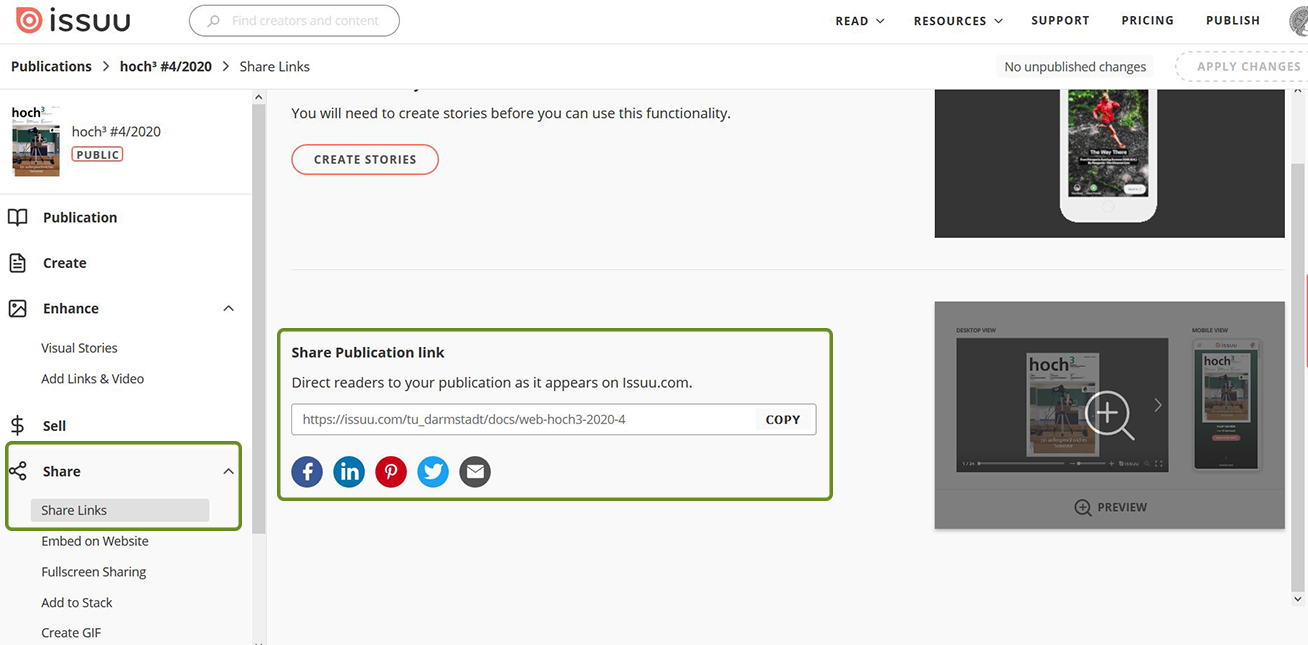
Task: Open the Read dropdown menu
Action: (x=860, y=21)
